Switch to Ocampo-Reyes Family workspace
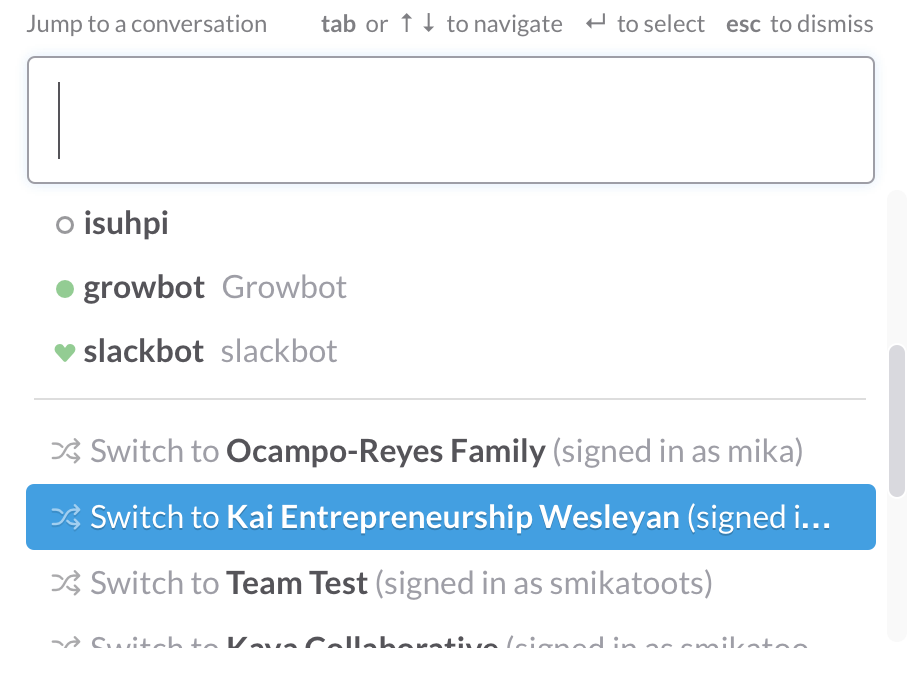This screenshot has height=674, width=908. (x=386, y=452)
